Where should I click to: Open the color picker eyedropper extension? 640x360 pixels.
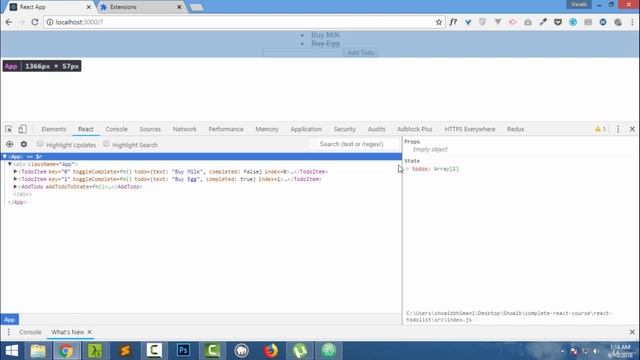[x=543, y=22]
